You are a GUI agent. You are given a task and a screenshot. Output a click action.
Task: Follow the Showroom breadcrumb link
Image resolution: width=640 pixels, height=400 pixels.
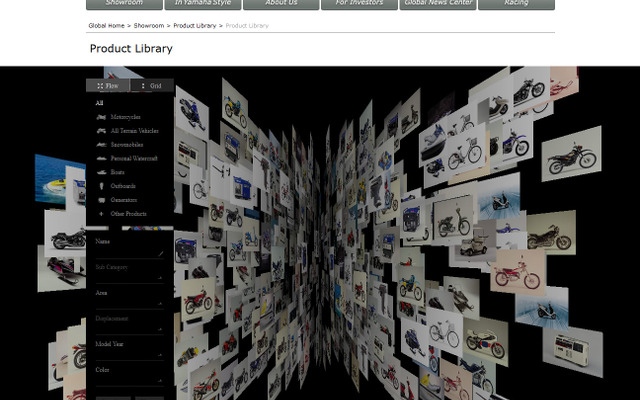click(x=149, y=25)
